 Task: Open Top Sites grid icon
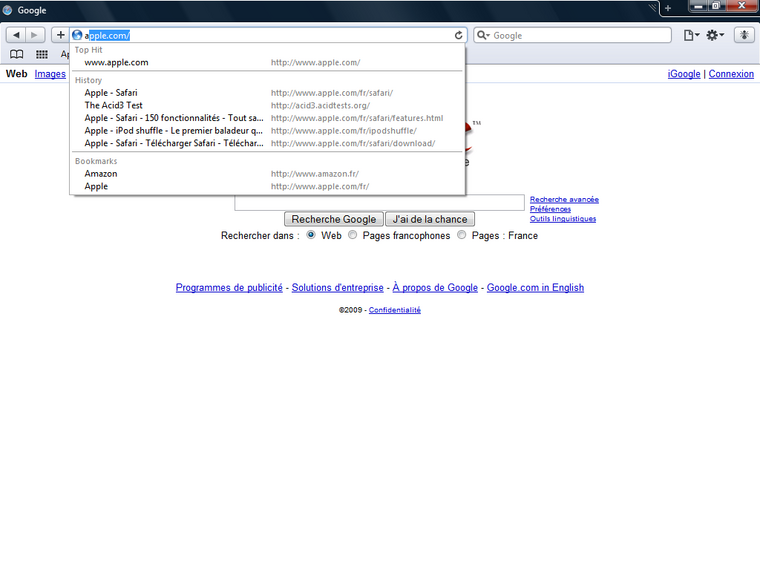coord(42,54)
